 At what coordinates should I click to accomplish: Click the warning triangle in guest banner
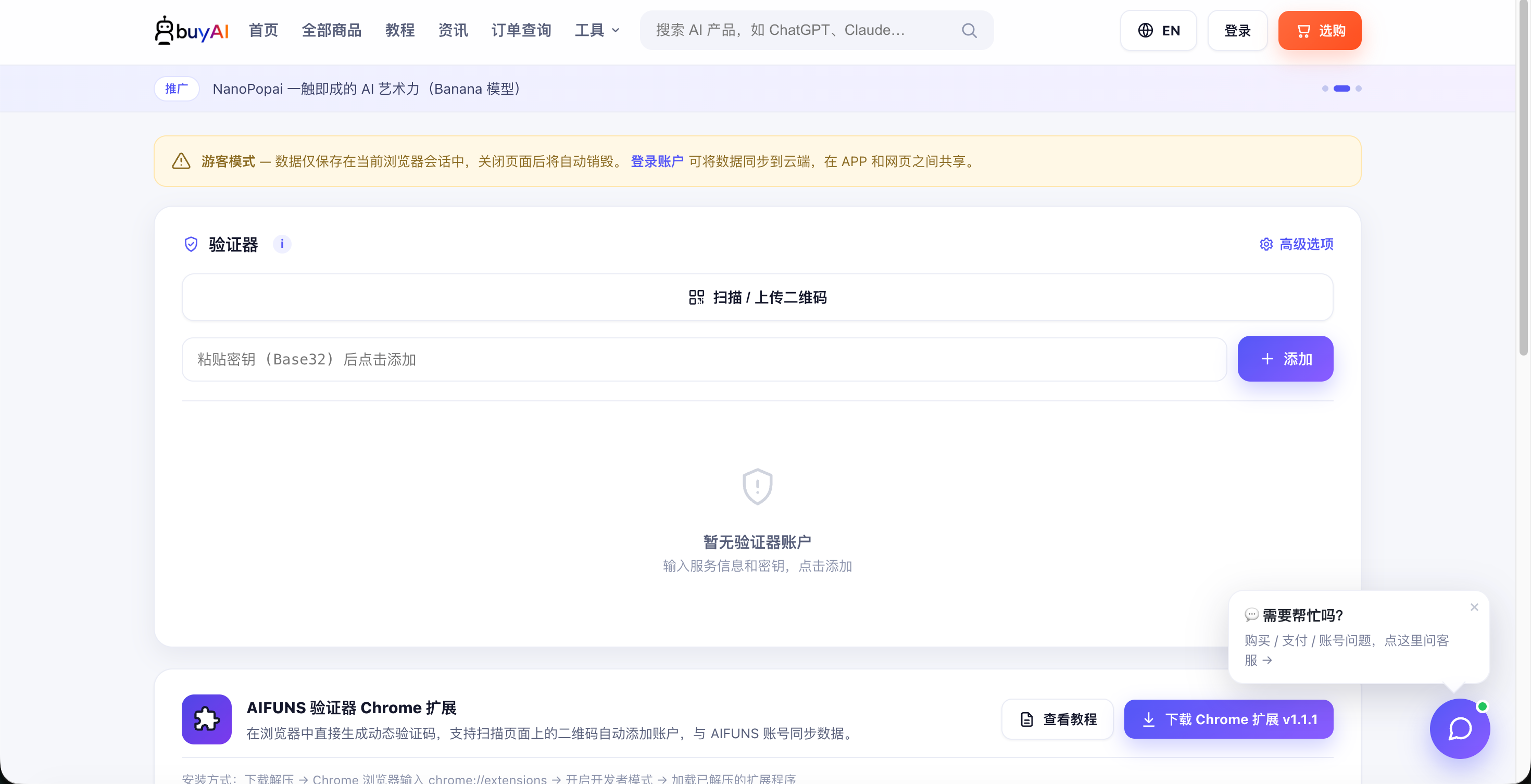(181, 161)
